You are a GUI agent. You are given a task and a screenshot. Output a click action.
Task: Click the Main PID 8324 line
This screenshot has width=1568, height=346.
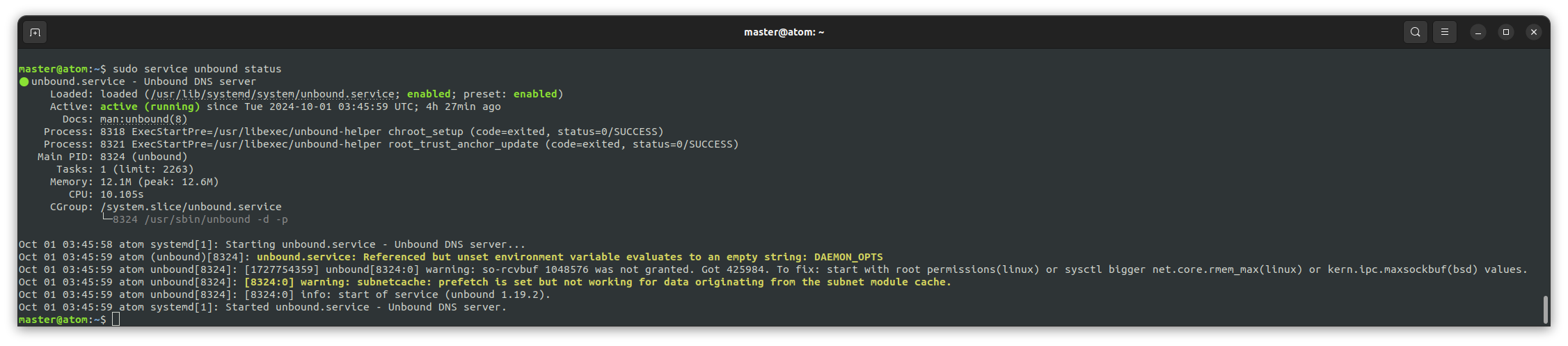(x=113, y=157)
